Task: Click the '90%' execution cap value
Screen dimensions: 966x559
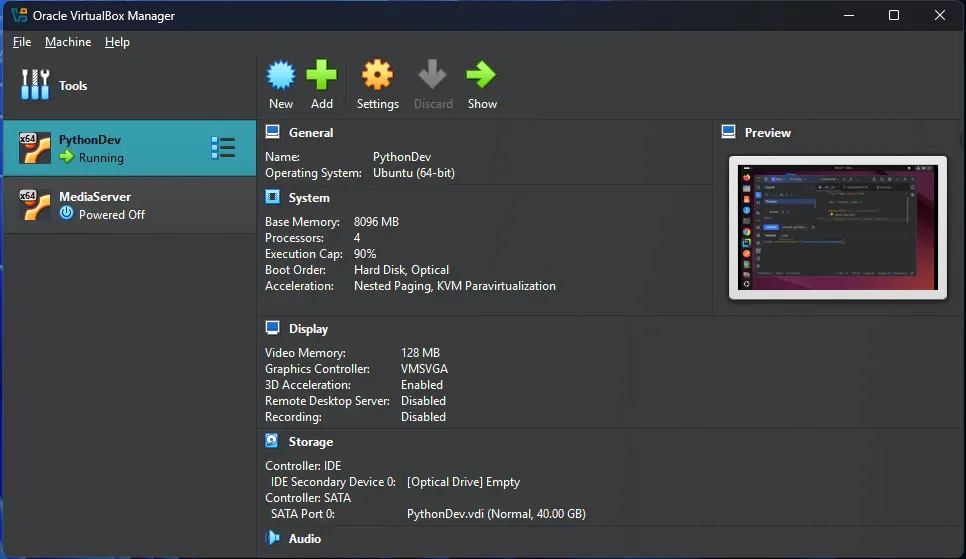Action: coord(365,254)
